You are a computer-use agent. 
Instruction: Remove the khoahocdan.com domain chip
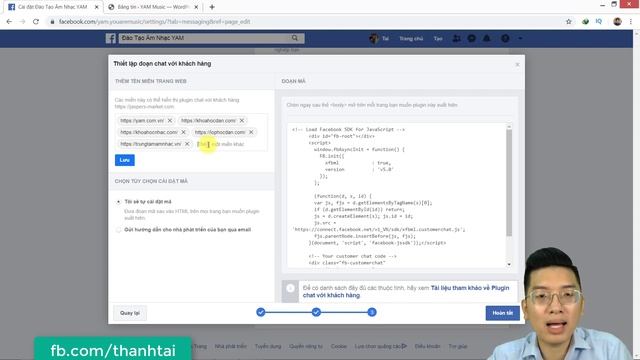242,120
